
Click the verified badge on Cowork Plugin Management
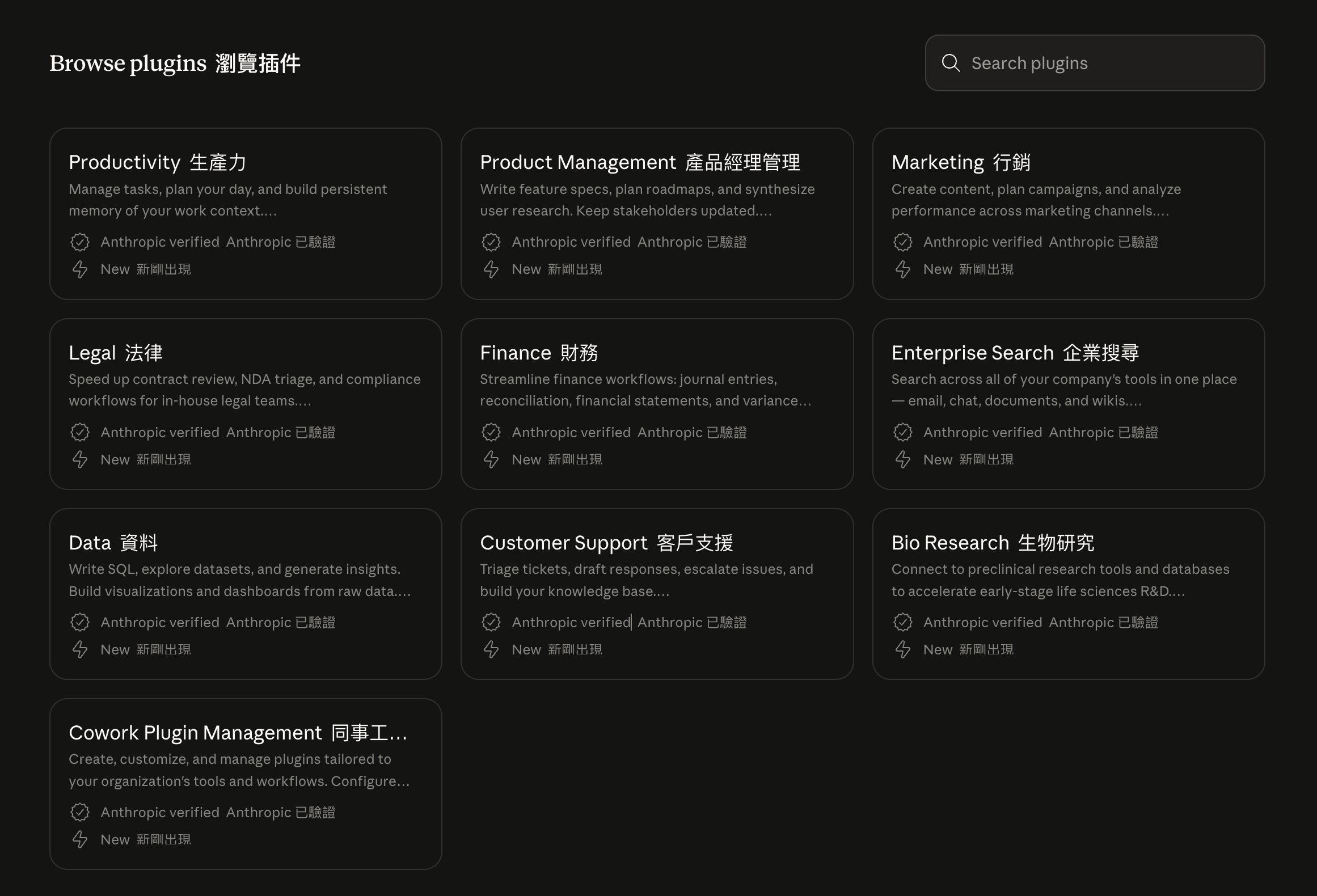(x=80, y=812)
